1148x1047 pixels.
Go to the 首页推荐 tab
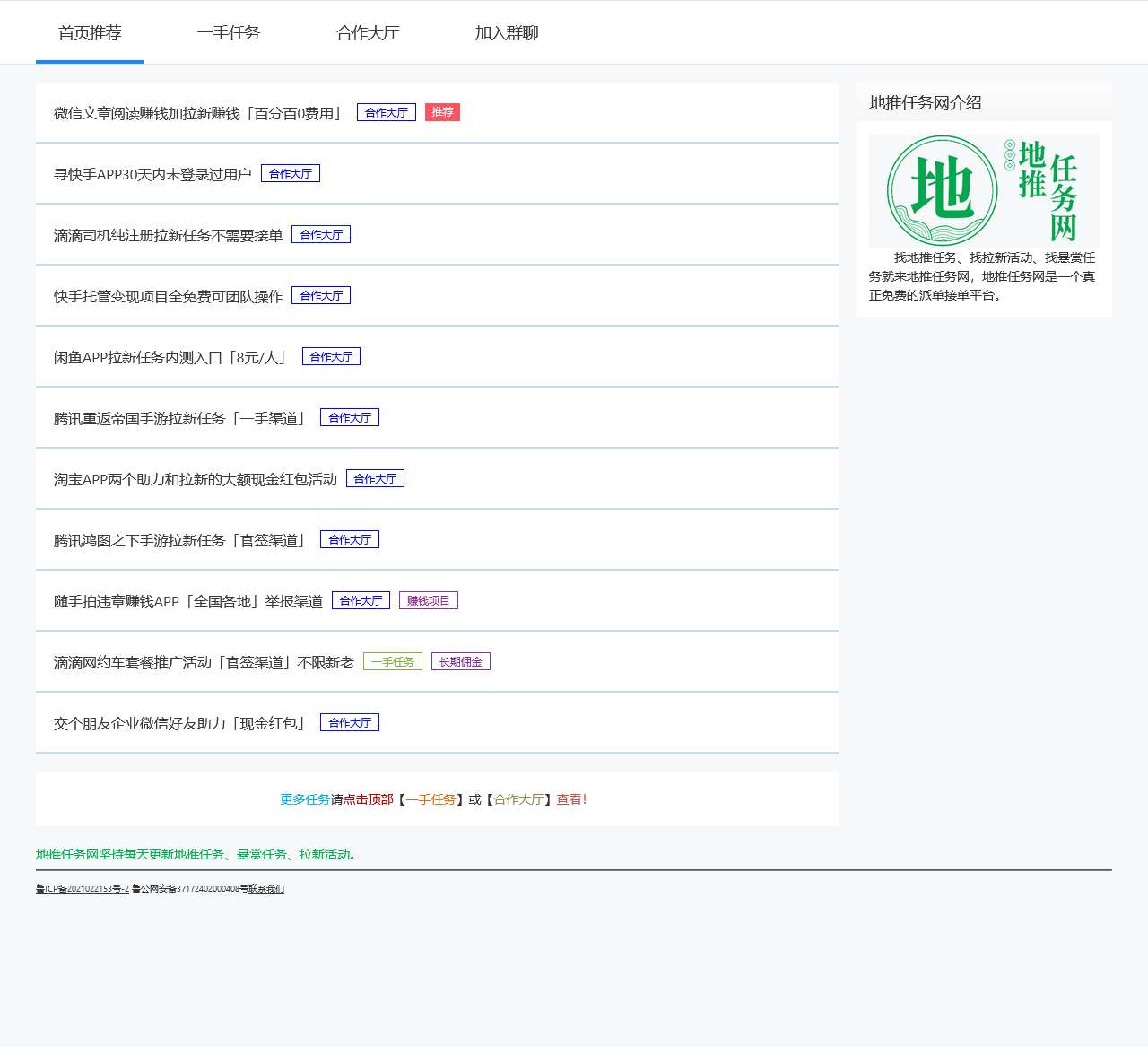(x=89, y=32)
